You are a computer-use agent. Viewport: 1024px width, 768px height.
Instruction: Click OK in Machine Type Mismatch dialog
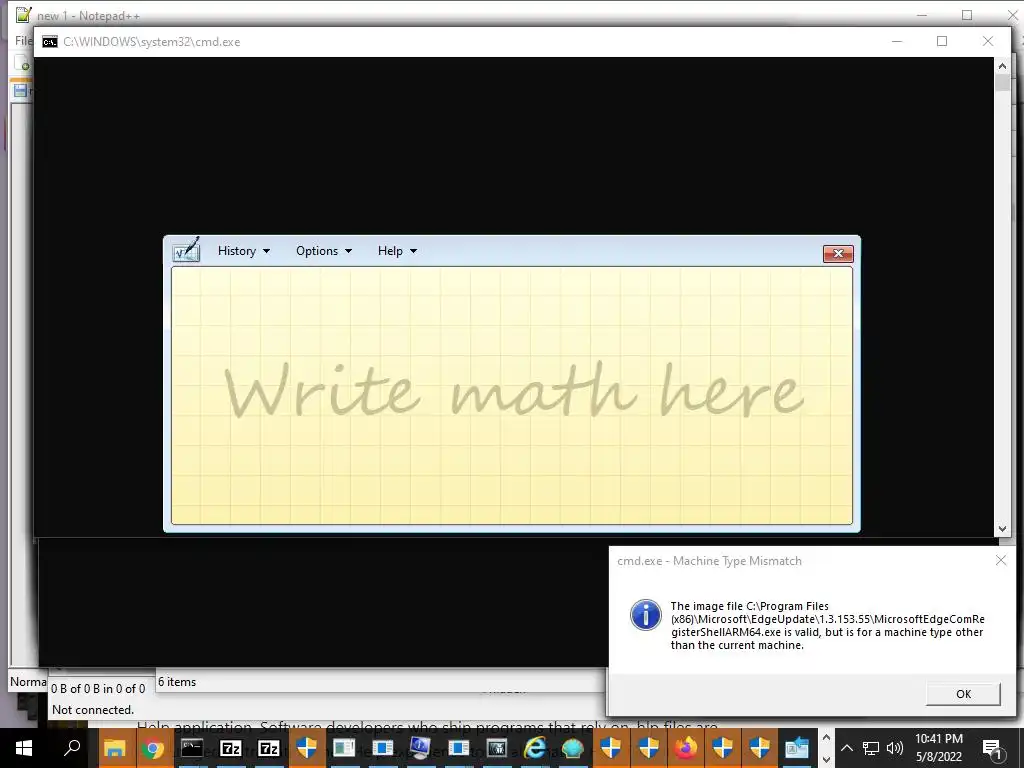pyautogui.click(x=963, y=694)
